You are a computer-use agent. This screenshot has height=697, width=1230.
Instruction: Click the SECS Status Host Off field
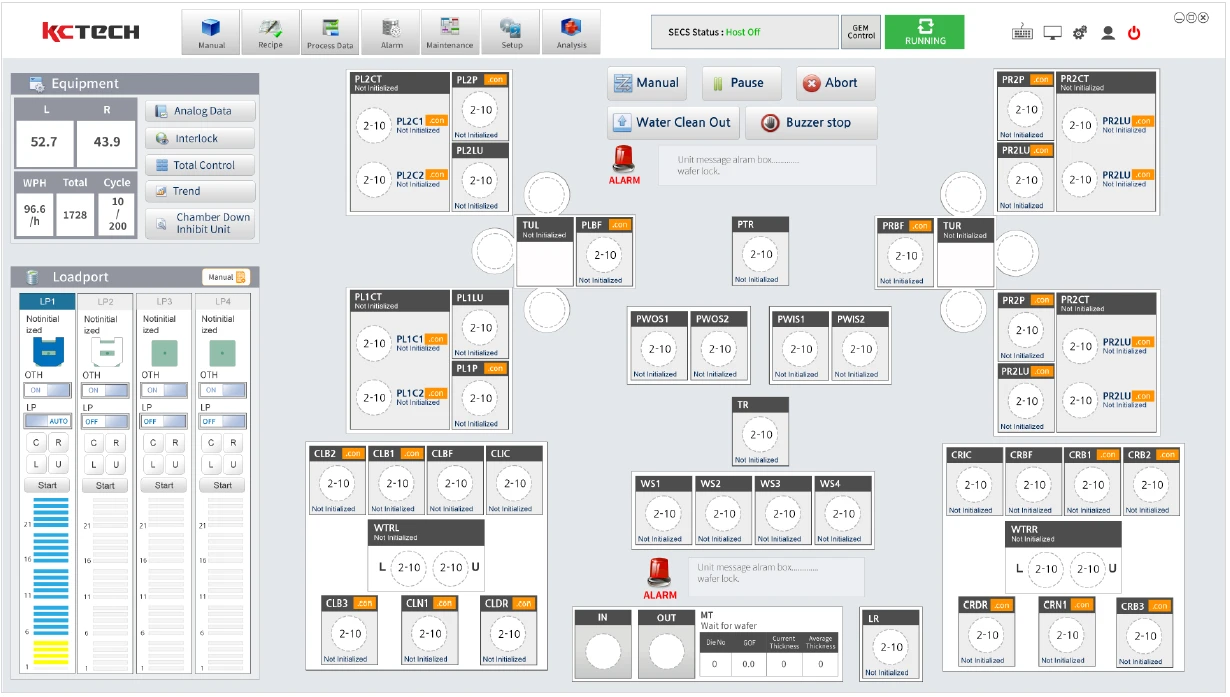[744, 32]
